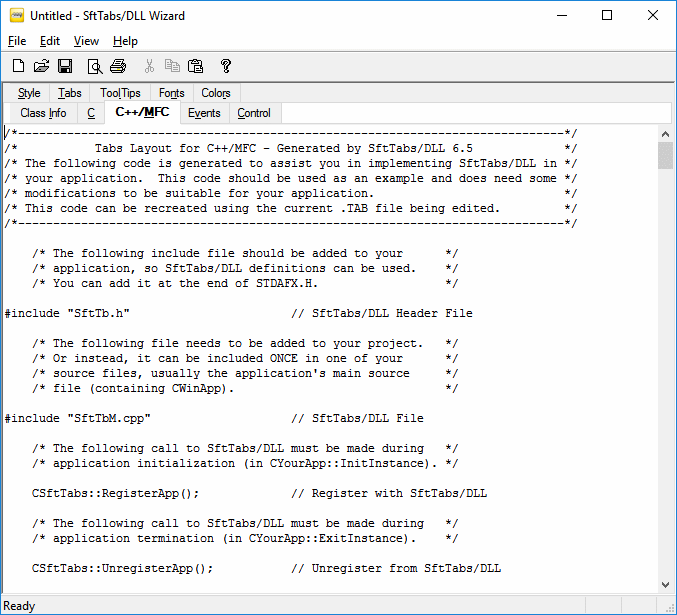Click the Cut scissors icon
The image size is (677, 615).
point(149,66)
